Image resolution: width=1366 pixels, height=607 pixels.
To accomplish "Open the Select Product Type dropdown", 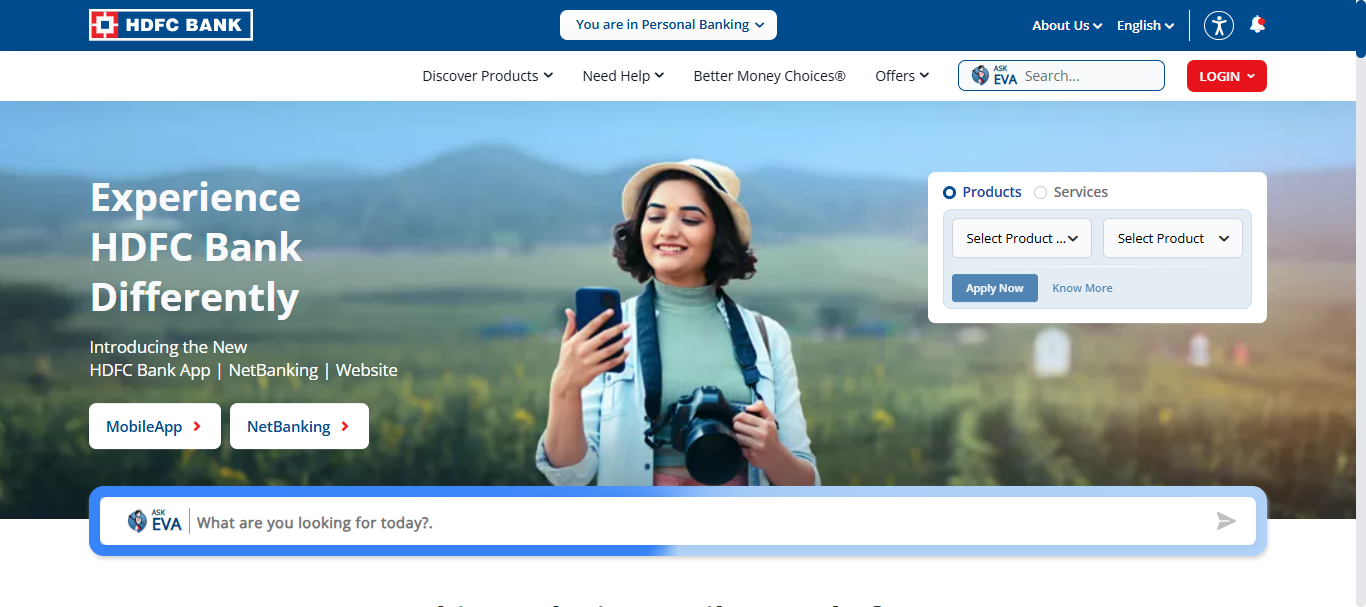I will 1022,238.
